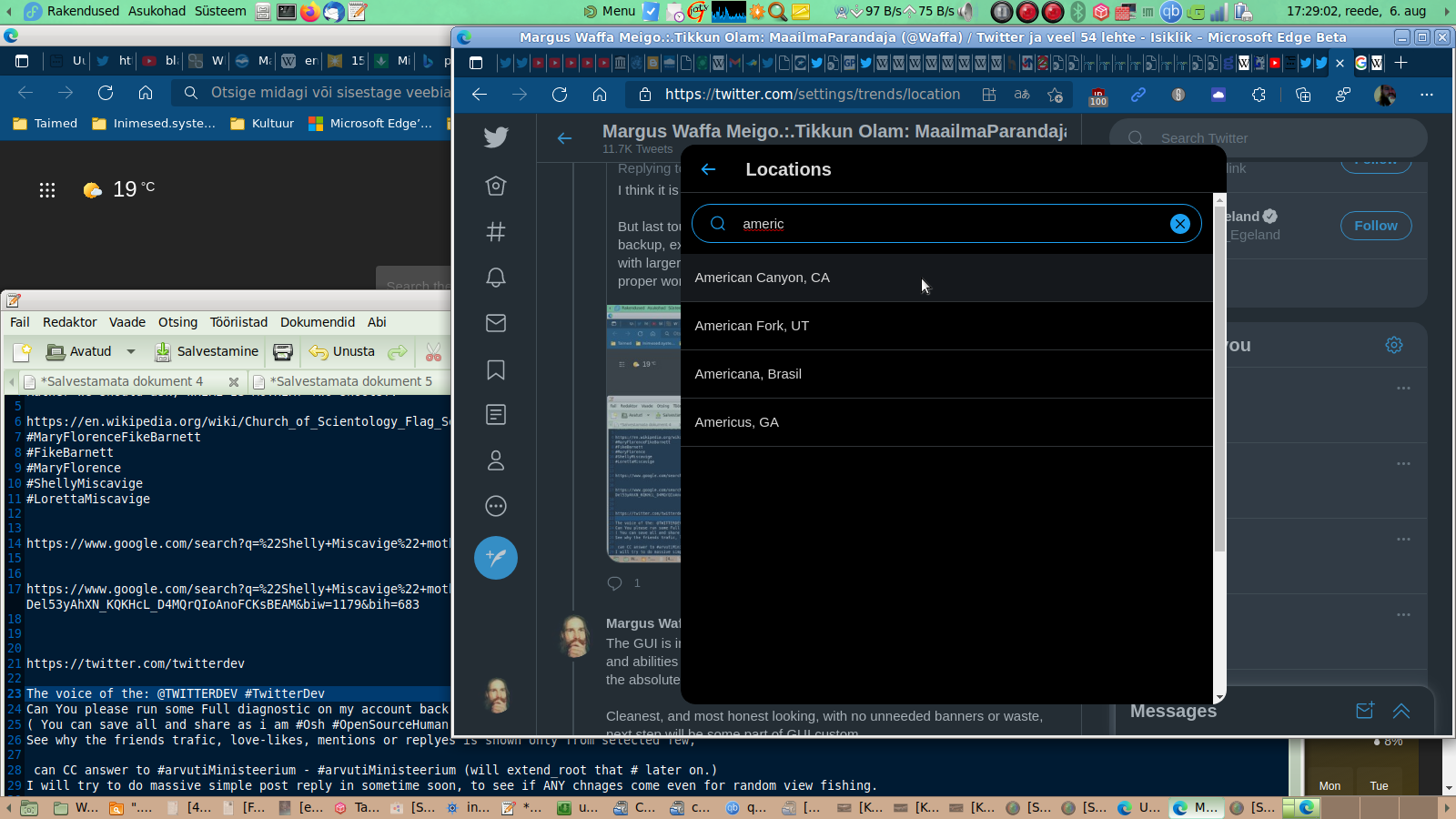Create a new document in text editor
The width and height of the screenshot is (1456, 819).
[22, 352]
